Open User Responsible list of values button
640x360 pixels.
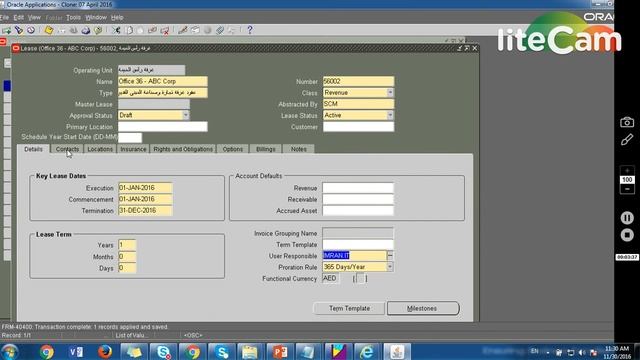[390, 256]
